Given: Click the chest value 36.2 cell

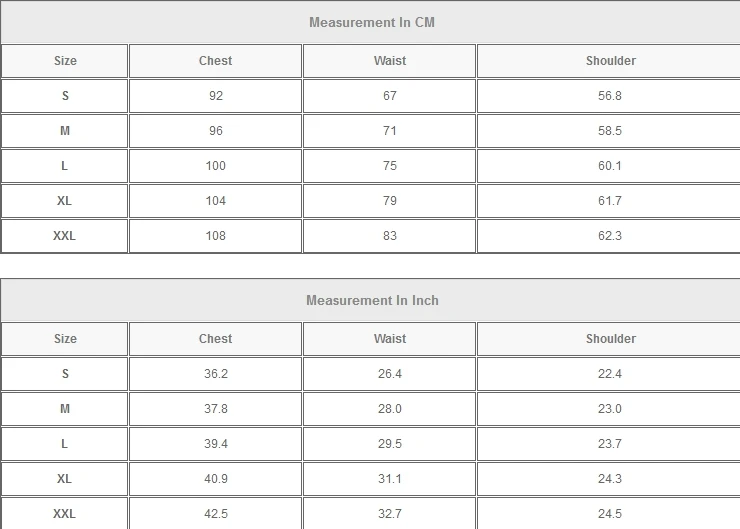Looking at the screenshot, I should (215, 374).
